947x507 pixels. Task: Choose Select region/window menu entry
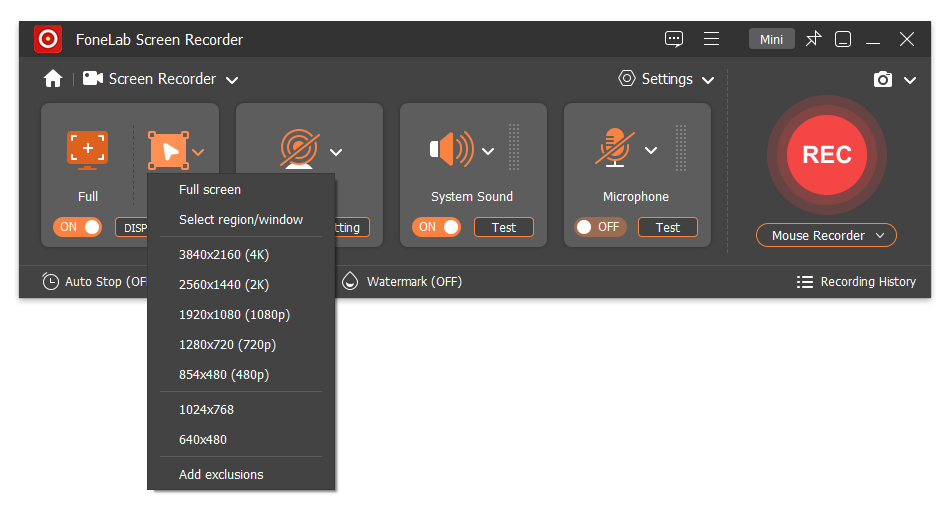pos(241,220)
